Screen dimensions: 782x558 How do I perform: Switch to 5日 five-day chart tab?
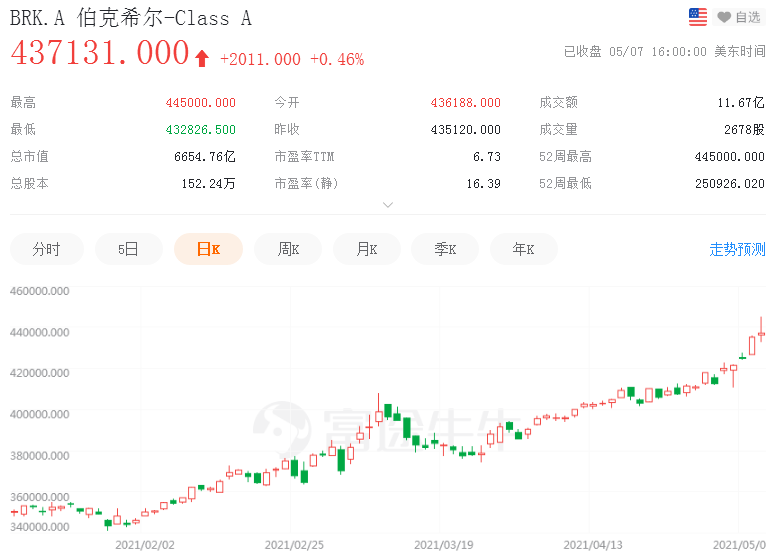[128, 249]
